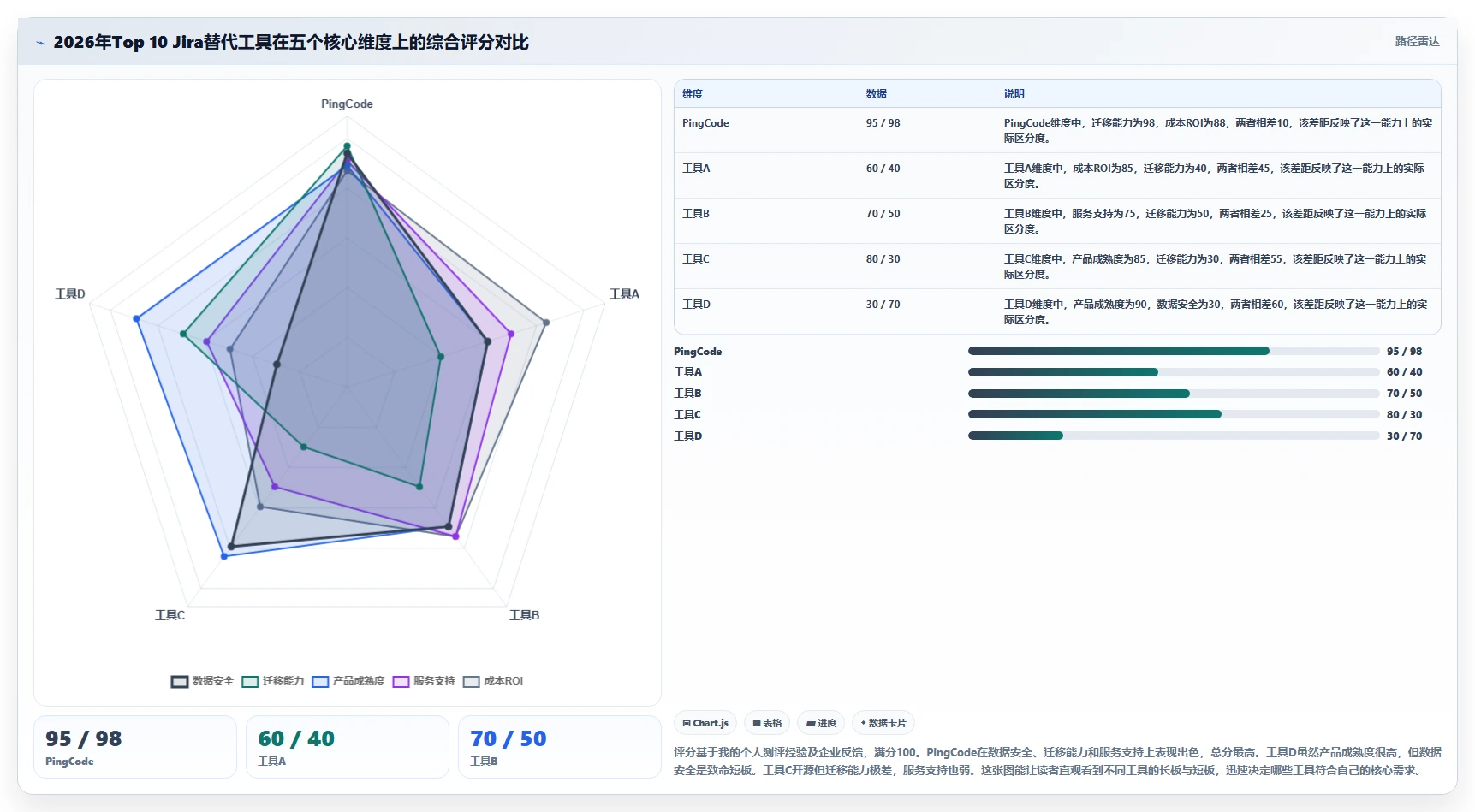The height and width of the screenshot is (812, 1475).
Task: Click the 80 / 30 value beside the progress bar
Action: (x=1405, y=415)
